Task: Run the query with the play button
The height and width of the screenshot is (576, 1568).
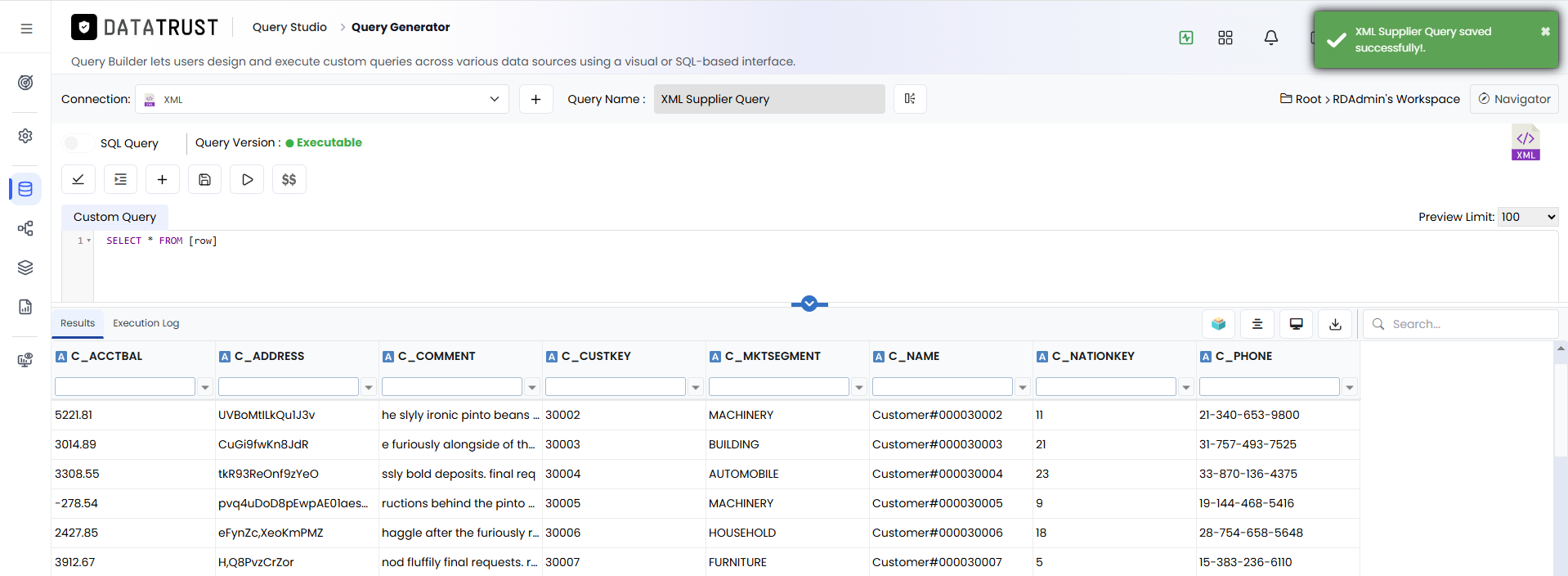Action: [x=247, y=179]
